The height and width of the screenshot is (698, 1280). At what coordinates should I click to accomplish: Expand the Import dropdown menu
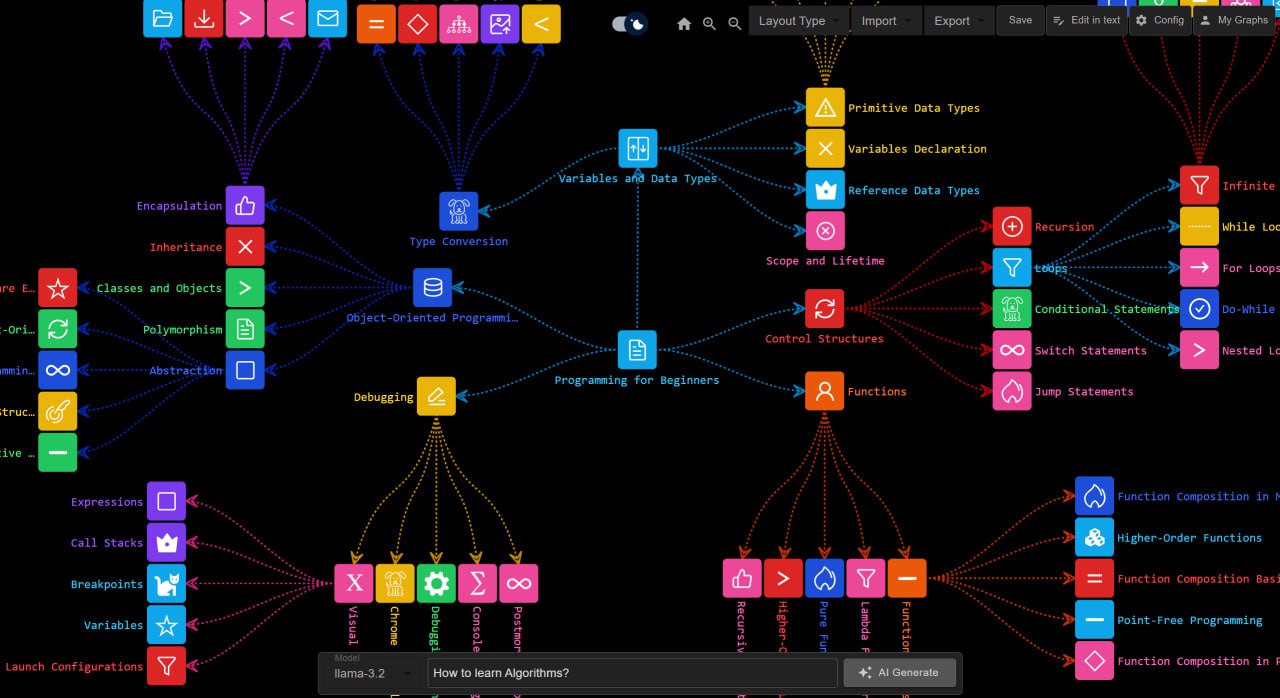886,21
